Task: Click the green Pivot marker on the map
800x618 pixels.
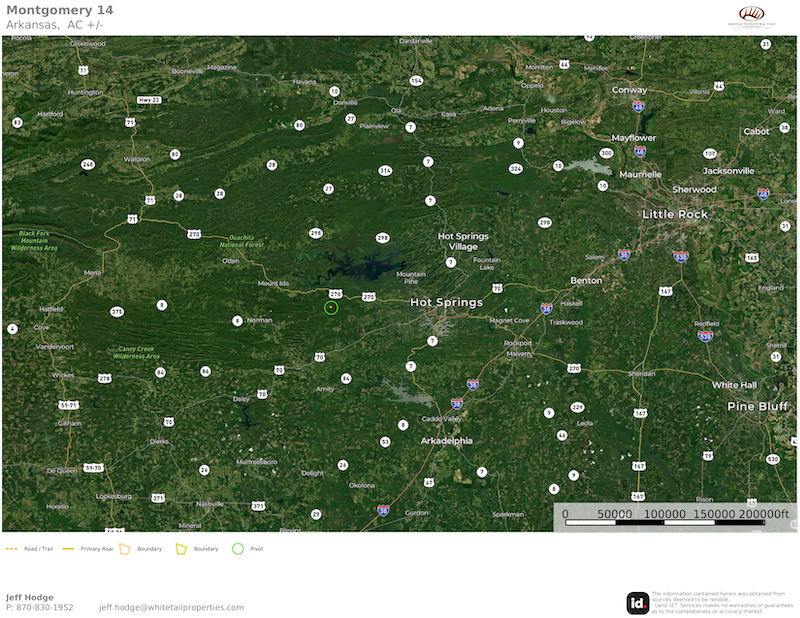Action: point(331,308)
